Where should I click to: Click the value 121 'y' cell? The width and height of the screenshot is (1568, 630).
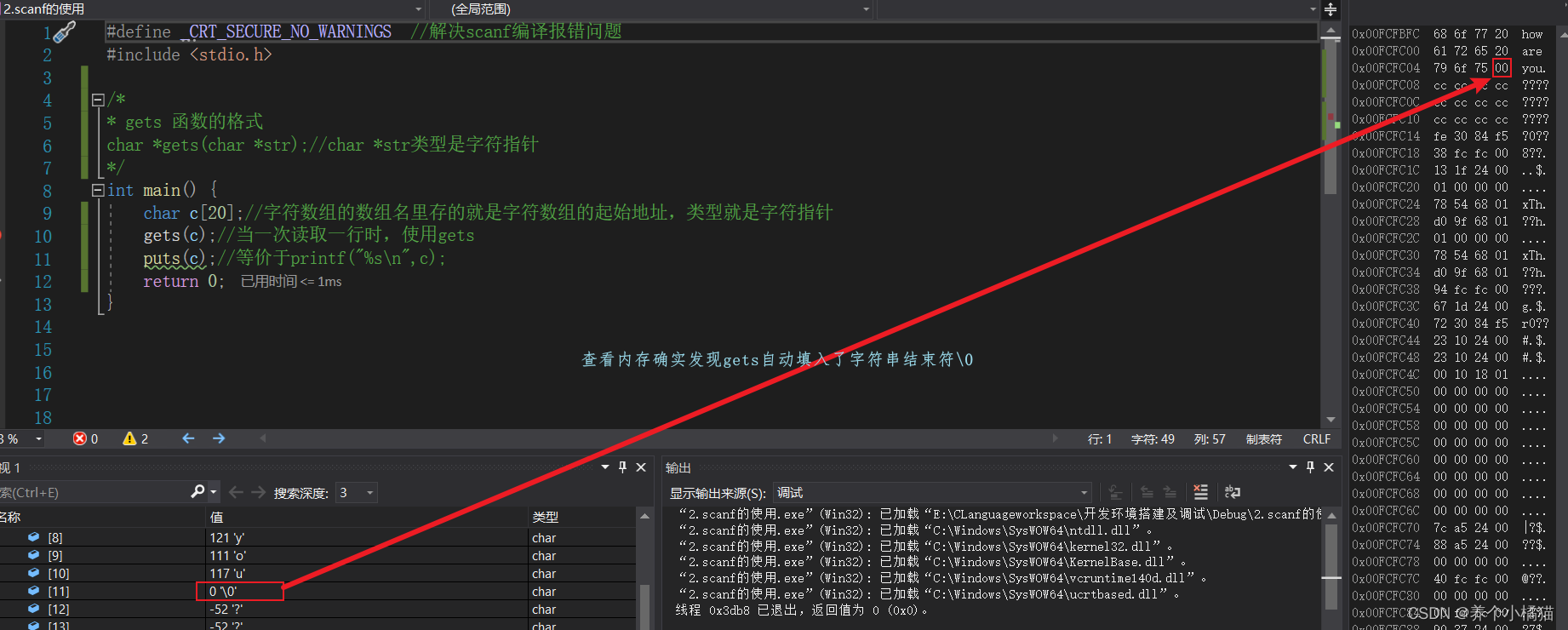point(368,537)
